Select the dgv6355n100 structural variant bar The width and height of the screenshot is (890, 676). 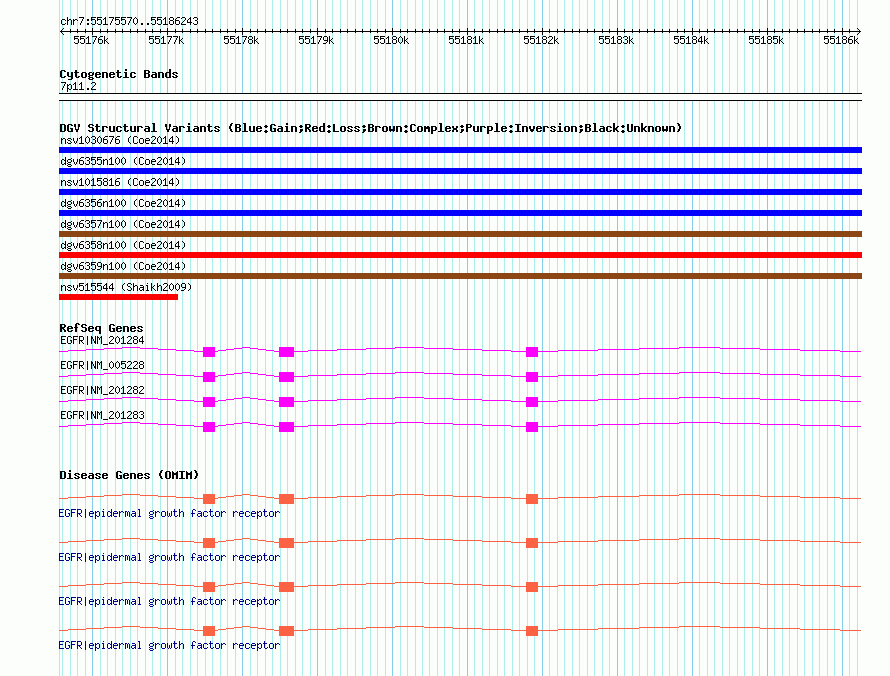pyautogui.click(x=460, y=171)
